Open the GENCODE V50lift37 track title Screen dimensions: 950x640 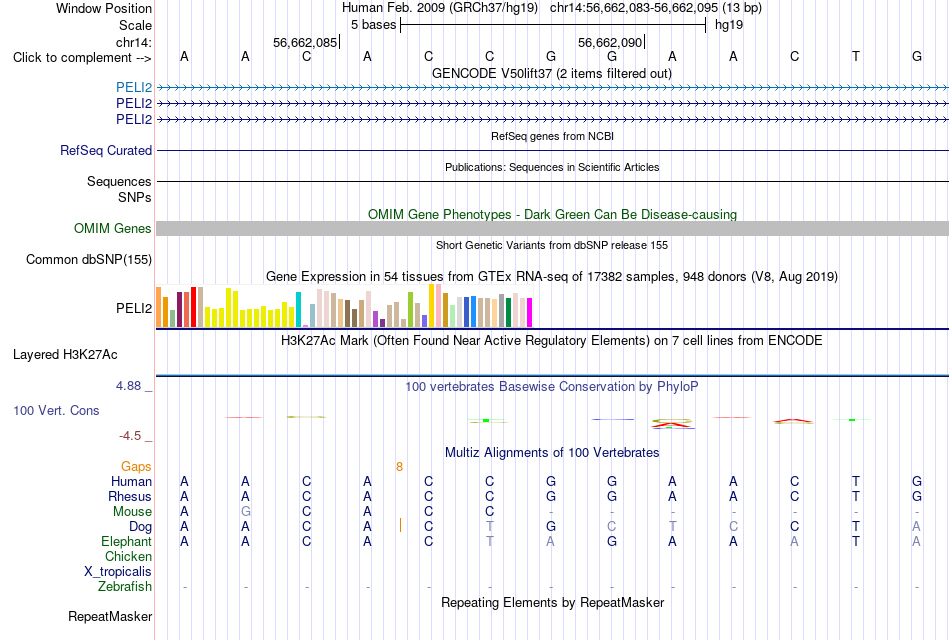(x=551, y=73)
